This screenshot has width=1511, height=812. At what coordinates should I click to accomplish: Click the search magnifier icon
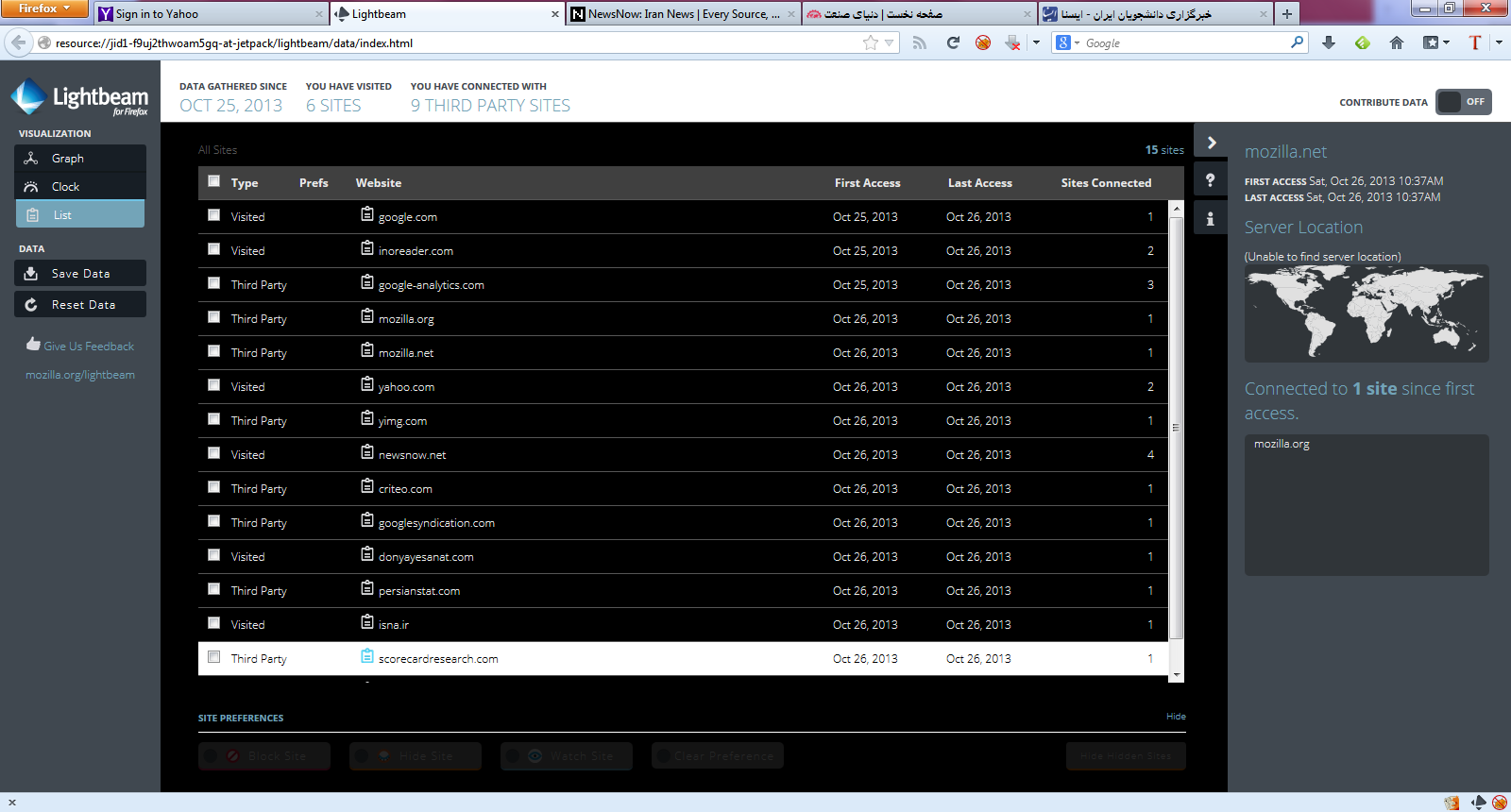pos(1298,42)
